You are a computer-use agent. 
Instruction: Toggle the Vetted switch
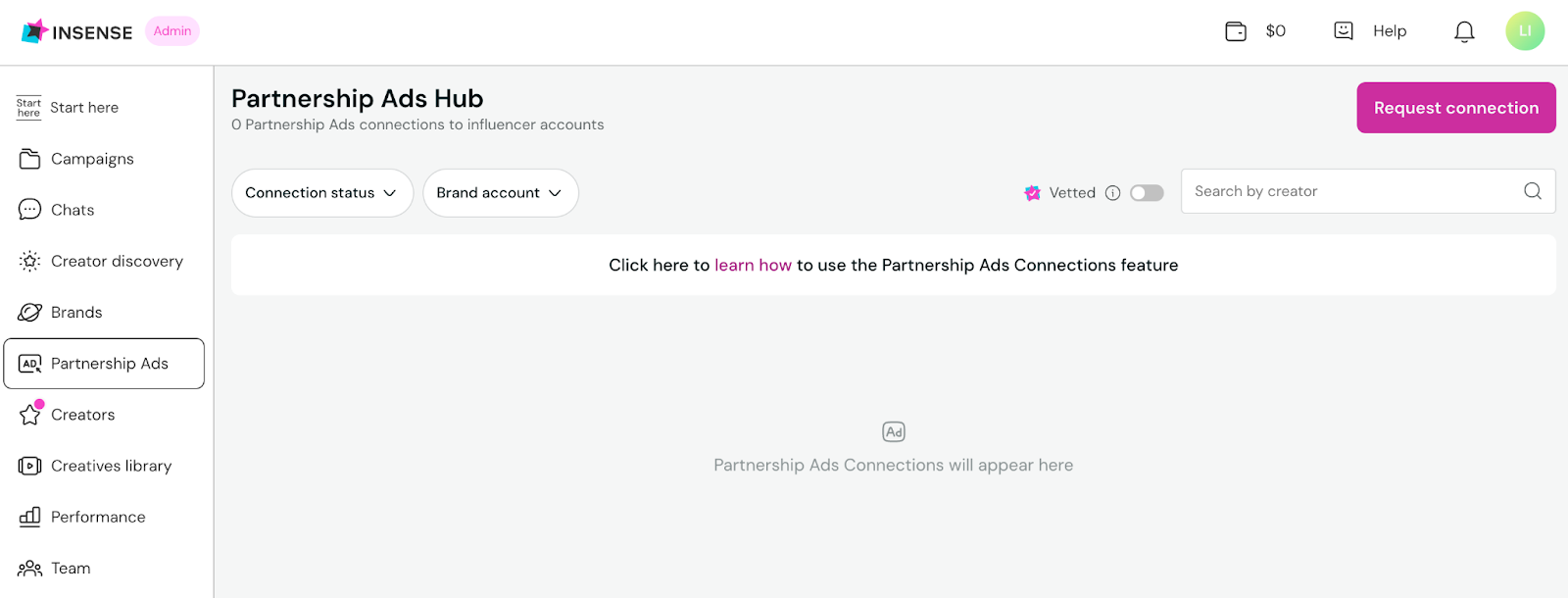[x=1147, y=193]
